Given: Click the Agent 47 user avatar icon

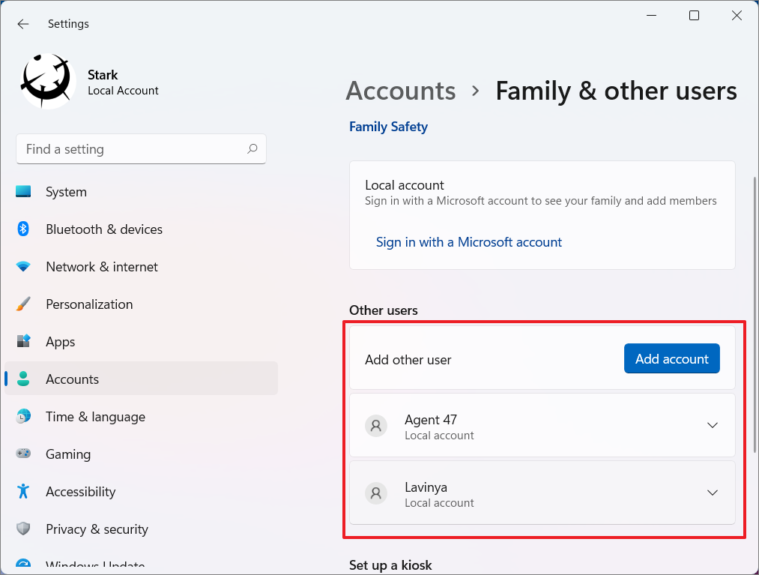Looking at the screenshot, I should (x=376, y=426).
